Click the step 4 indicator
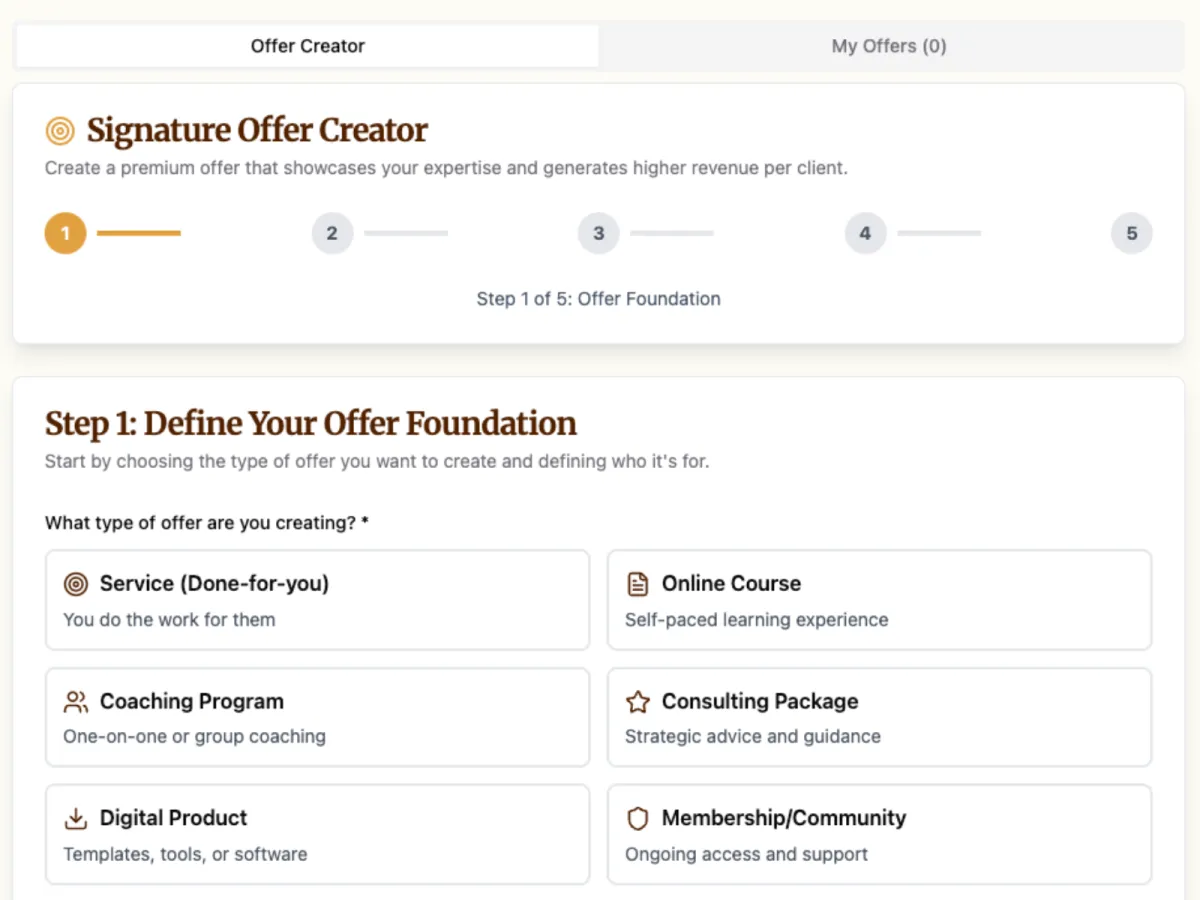This screenshot has height=900, width=1200. click(865, 234)
